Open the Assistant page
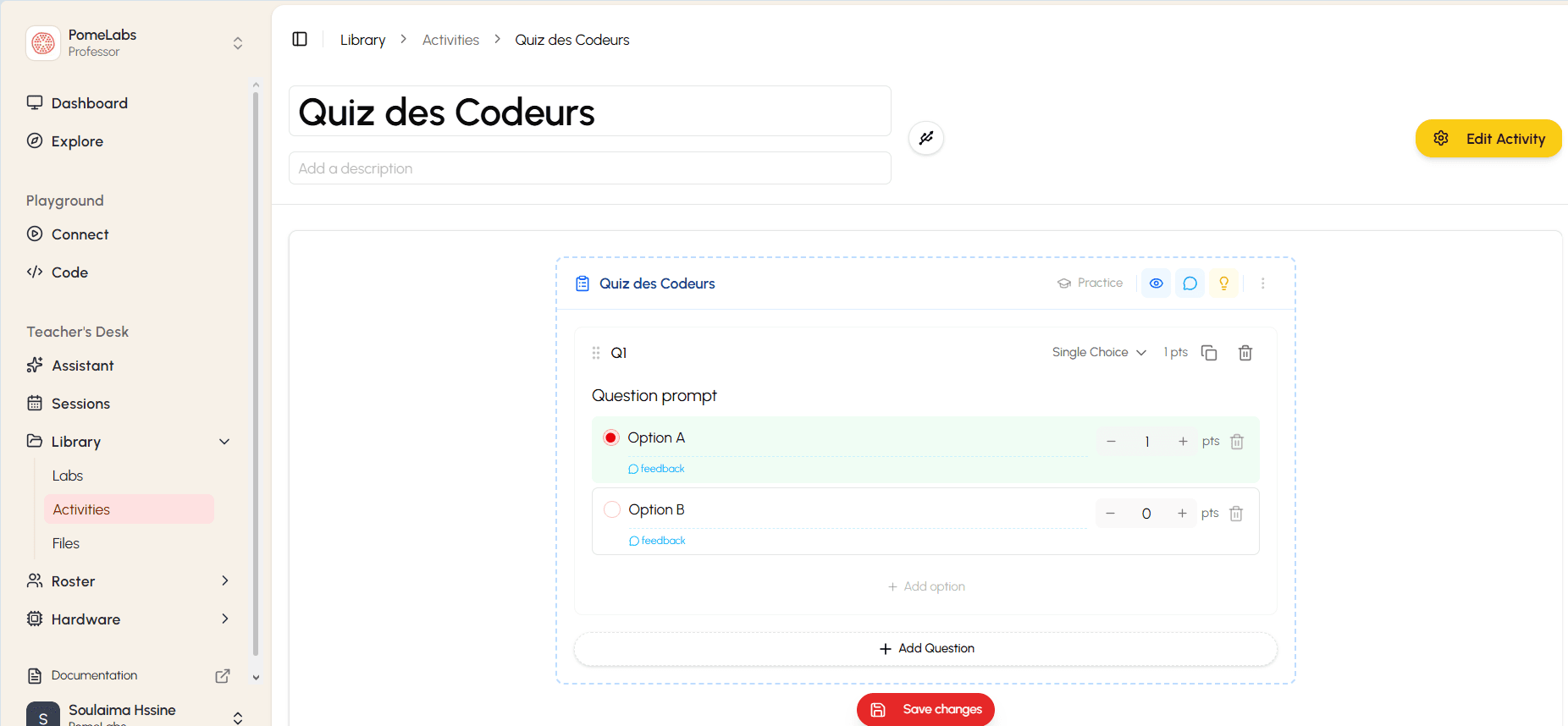 [70, 366]
